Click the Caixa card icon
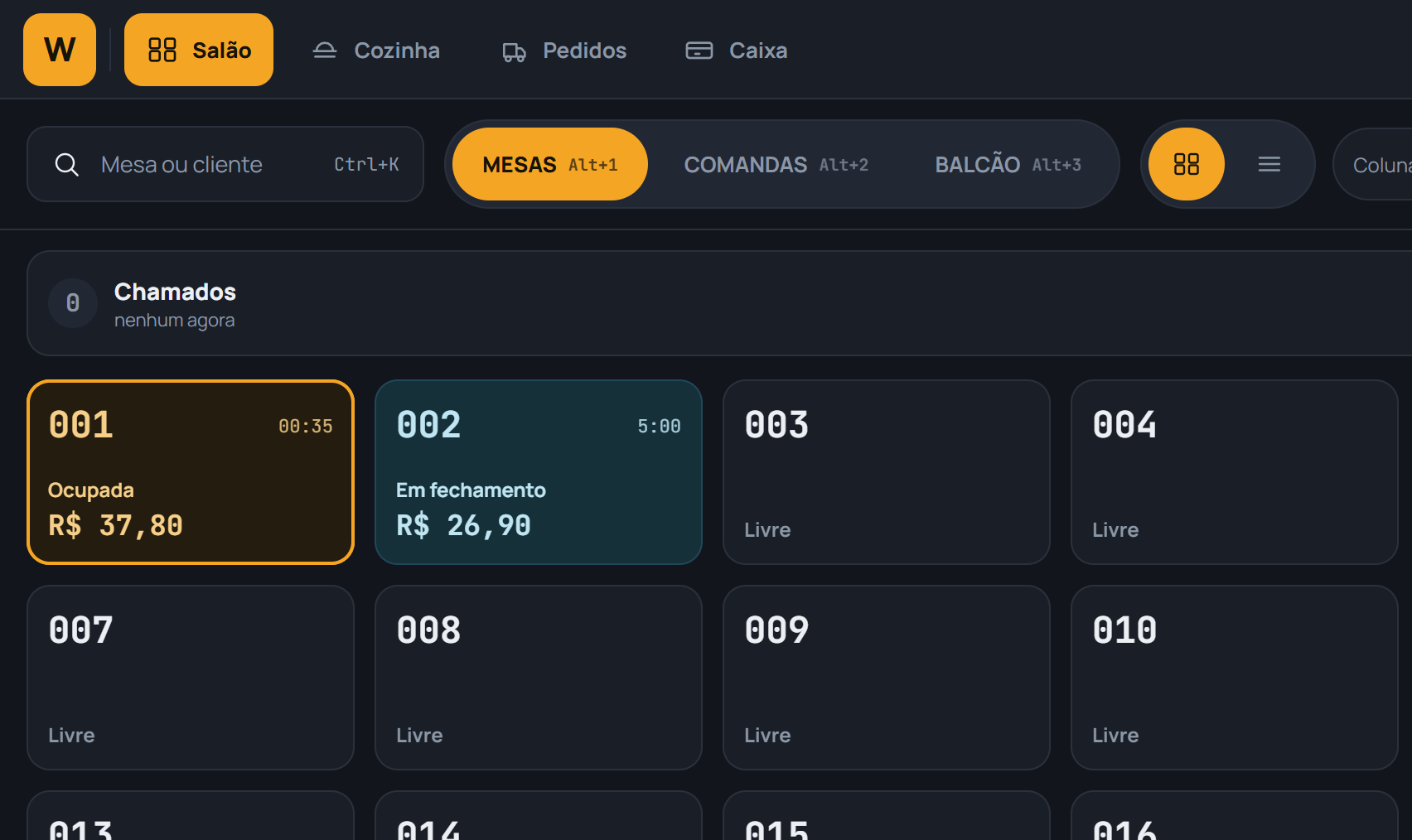This screenshot has width=1412, height=840. (x=699, y=51)
